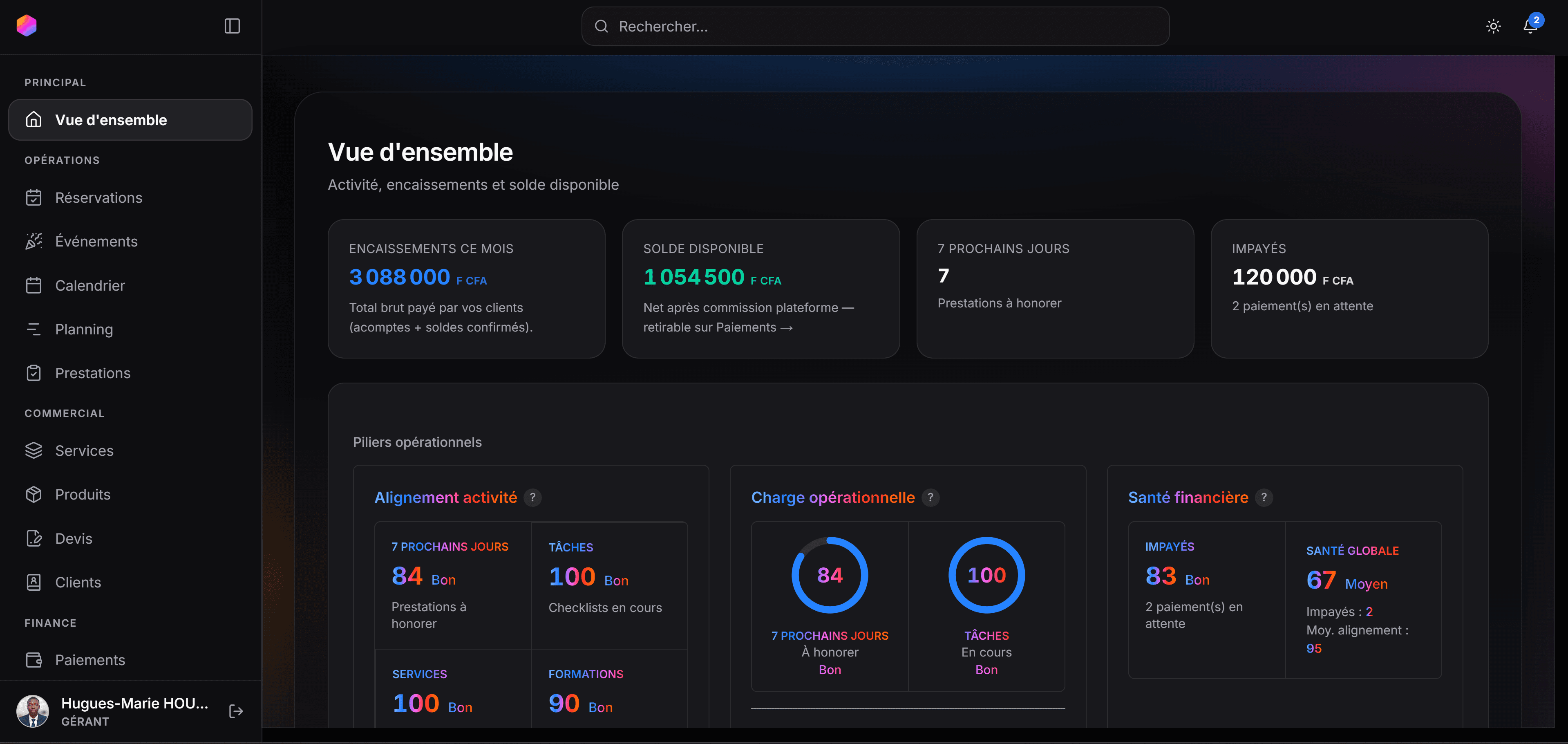Open the Clients list
Image resolution: width=1568 pixels, height=744 pixels.
130,582
